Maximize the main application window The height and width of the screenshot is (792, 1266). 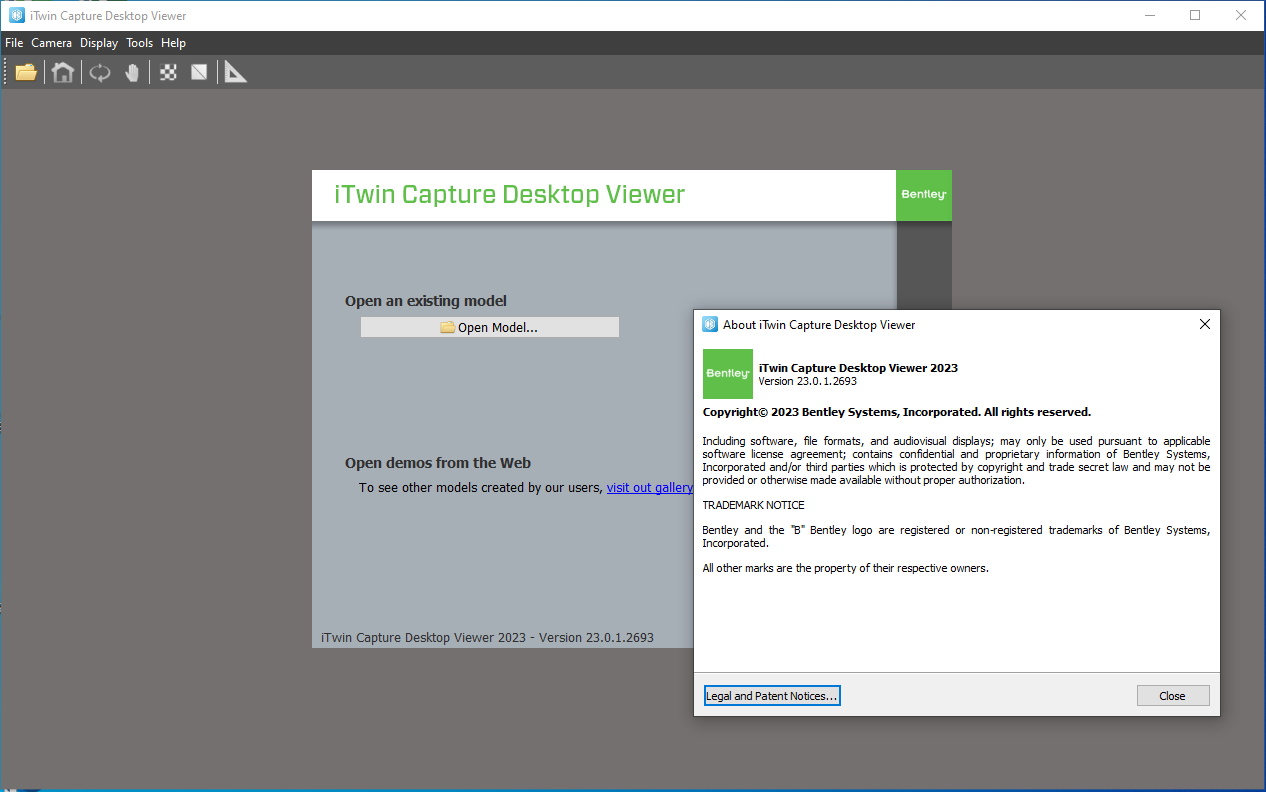tap(1195, 15)
